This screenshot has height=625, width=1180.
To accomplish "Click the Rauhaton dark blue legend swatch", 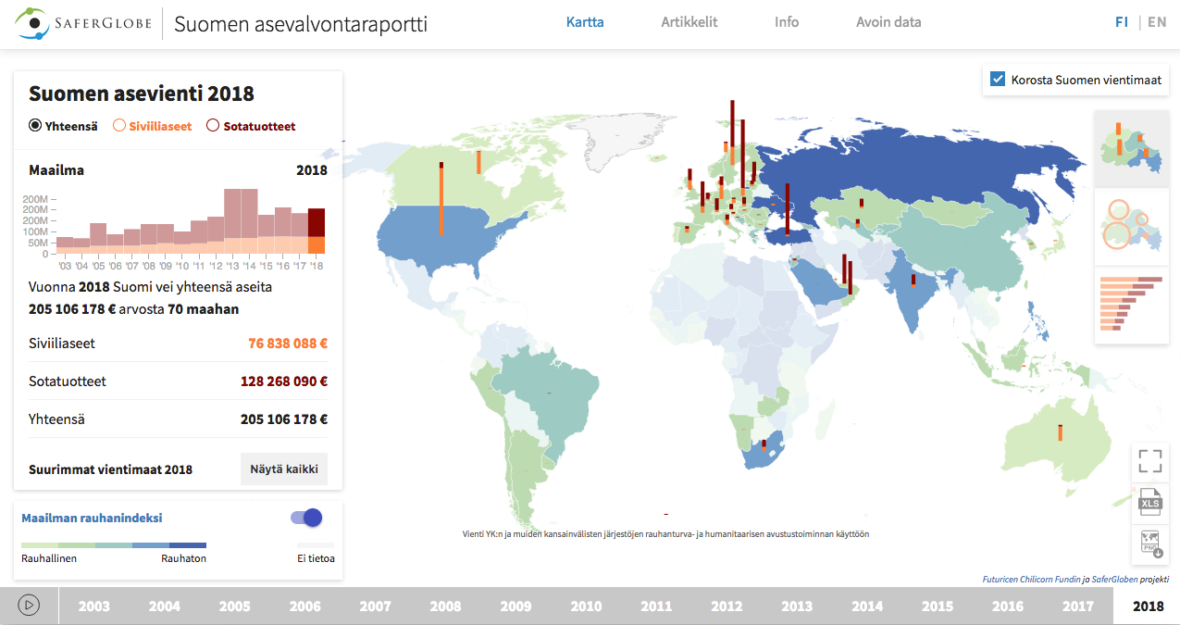I will pyautogui.click(x=187, y=545).
